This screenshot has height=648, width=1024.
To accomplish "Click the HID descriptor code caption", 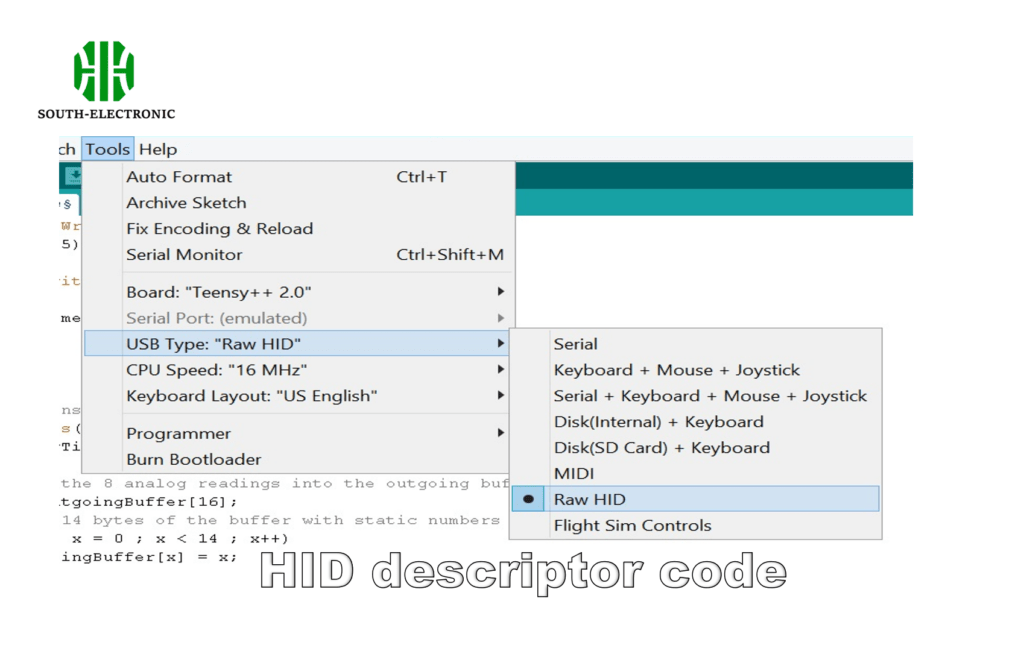I will point(521,572).
